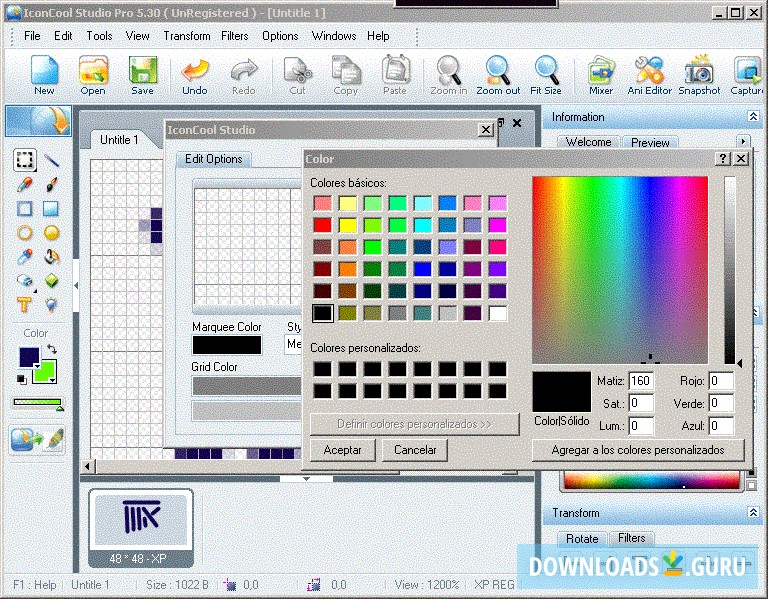Collapse the left tool panel arrow
The image size is (768, 599).
[76, 285]
